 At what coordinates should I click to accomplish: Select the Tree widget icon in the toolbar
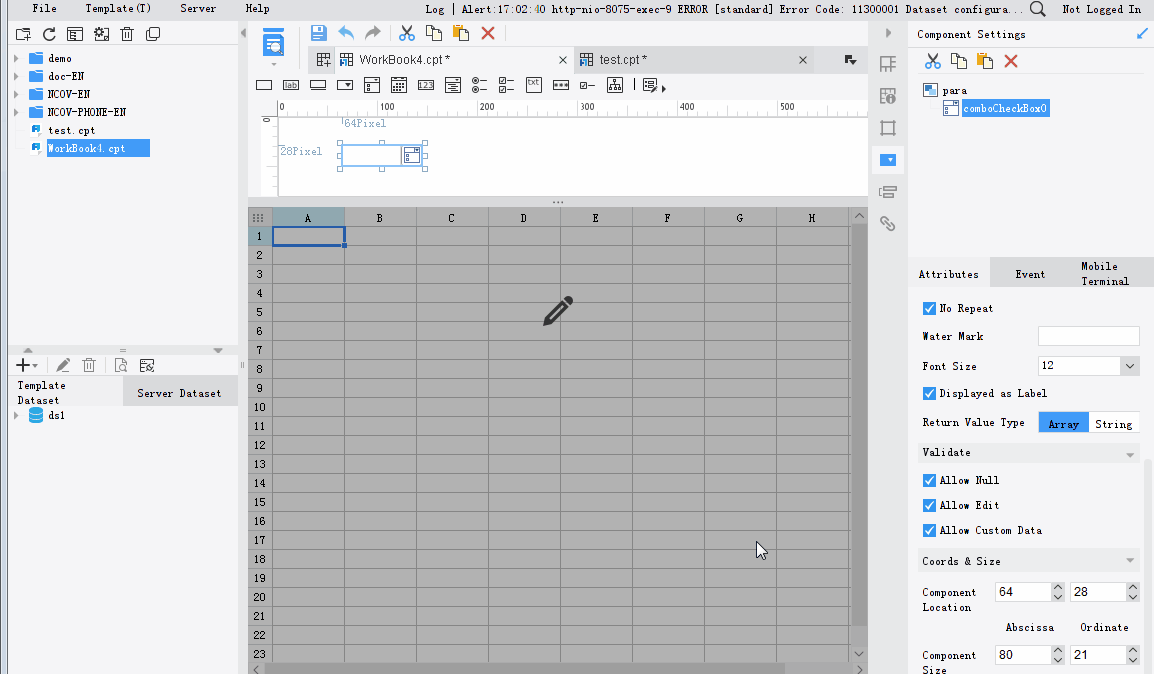[x=614, y=85]
